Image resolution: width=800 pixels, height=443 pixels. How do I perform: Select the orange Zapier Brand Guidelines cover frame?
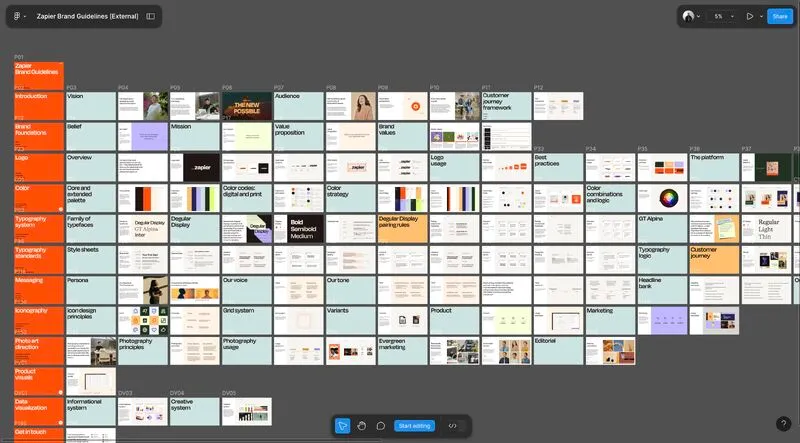(39, 76)
